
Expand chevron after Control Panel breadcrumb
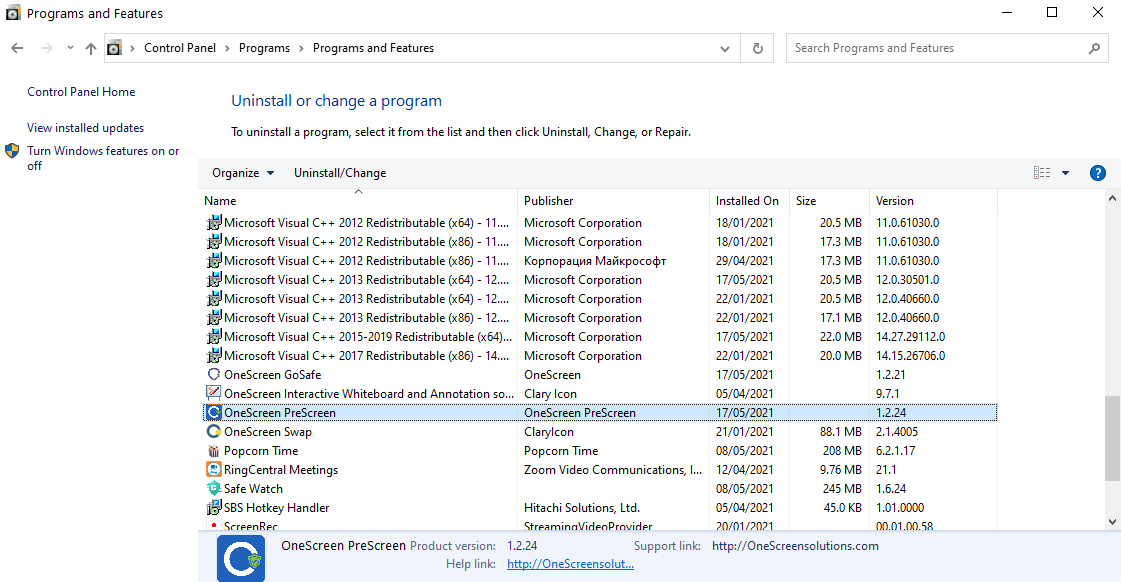click(x=227, y=48)
